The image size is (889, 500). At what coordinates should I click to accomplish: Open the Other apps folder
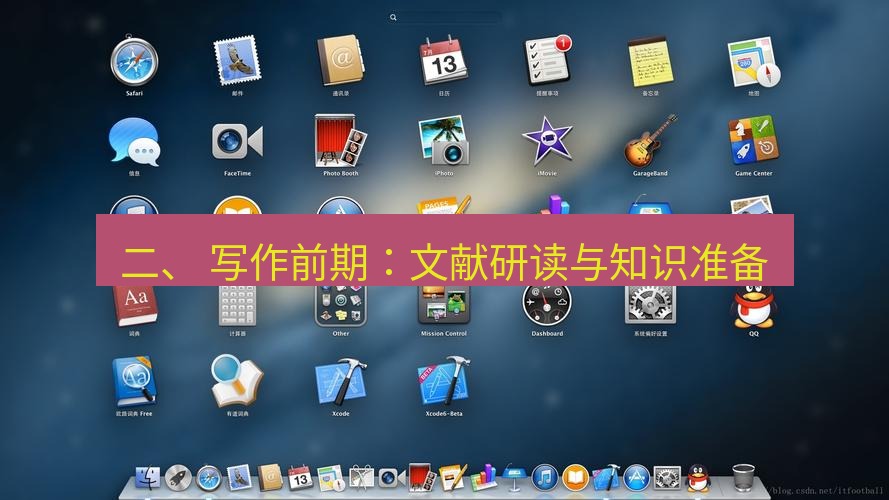(340, 306)
